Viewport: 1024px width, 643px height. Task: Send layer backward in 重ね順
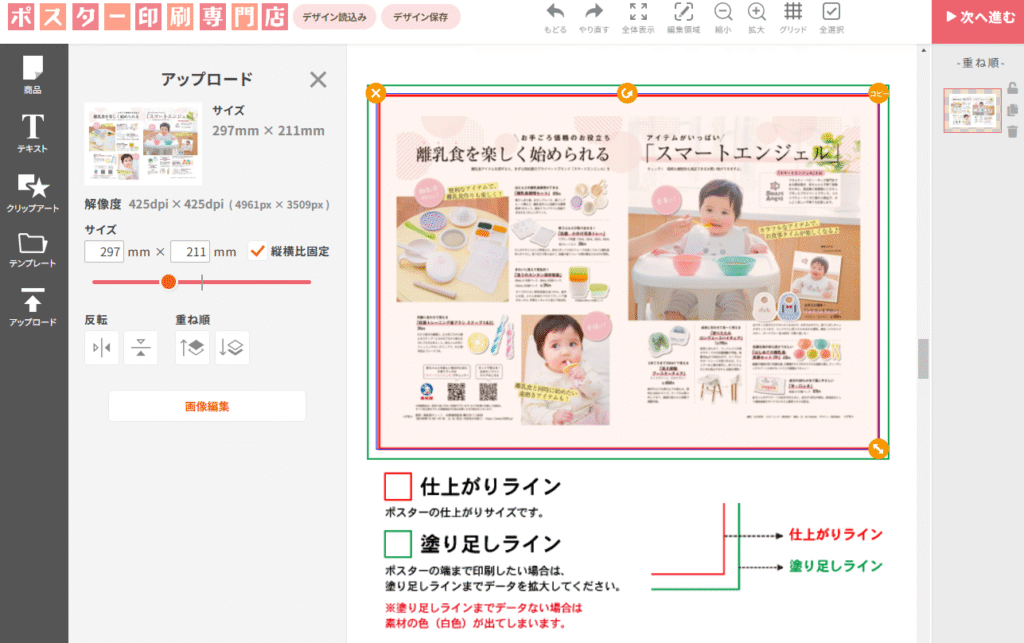[x=231, y=348]
